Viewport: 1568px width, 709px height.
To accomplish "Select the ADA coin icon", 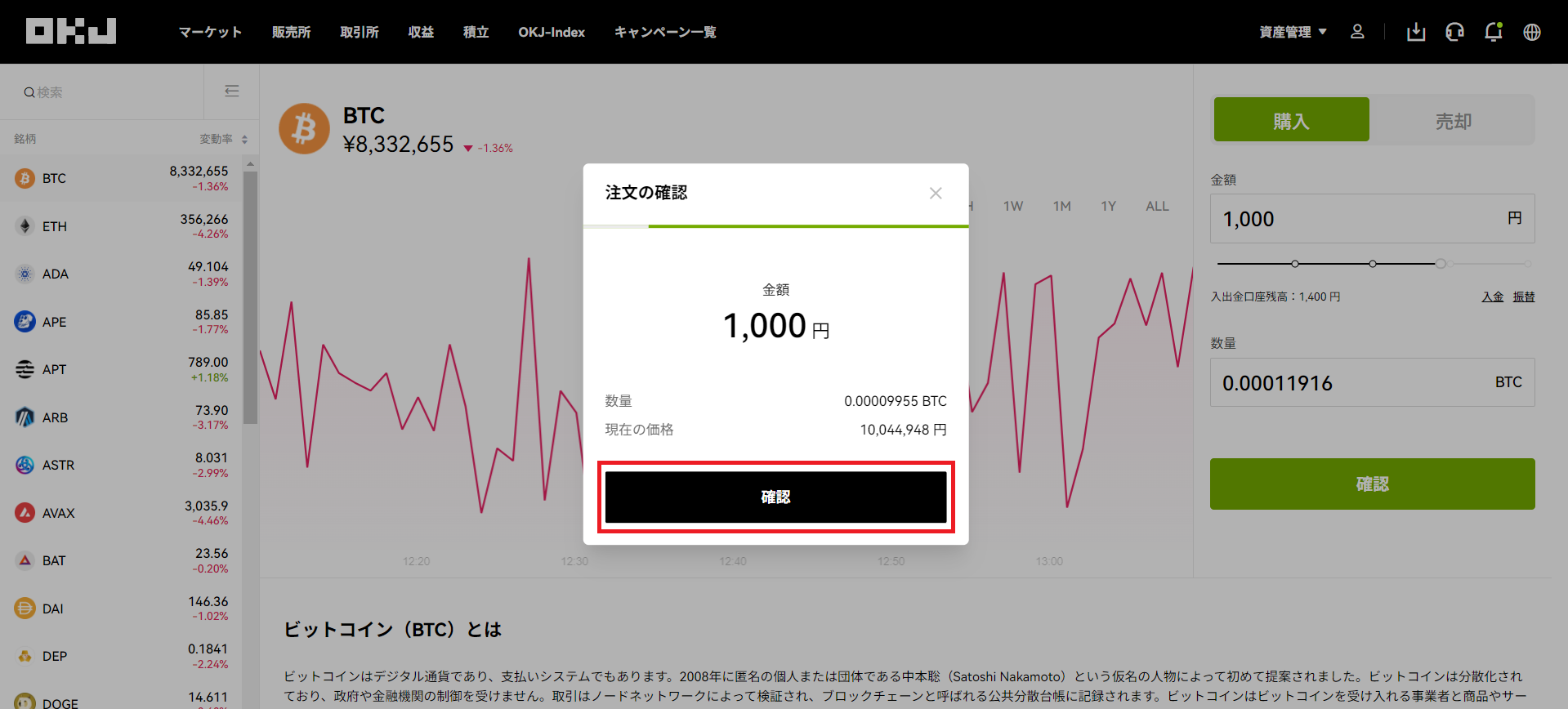I will pos(25,274).
